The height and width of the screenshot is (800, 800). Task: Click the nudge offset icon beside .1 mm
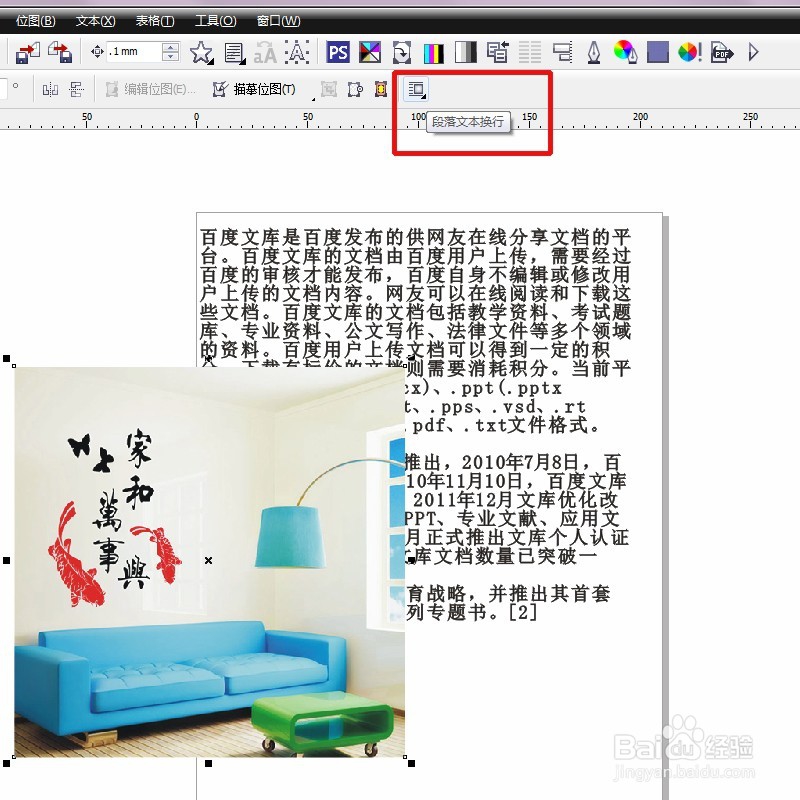pyautogui.click(x=97, y=52)
